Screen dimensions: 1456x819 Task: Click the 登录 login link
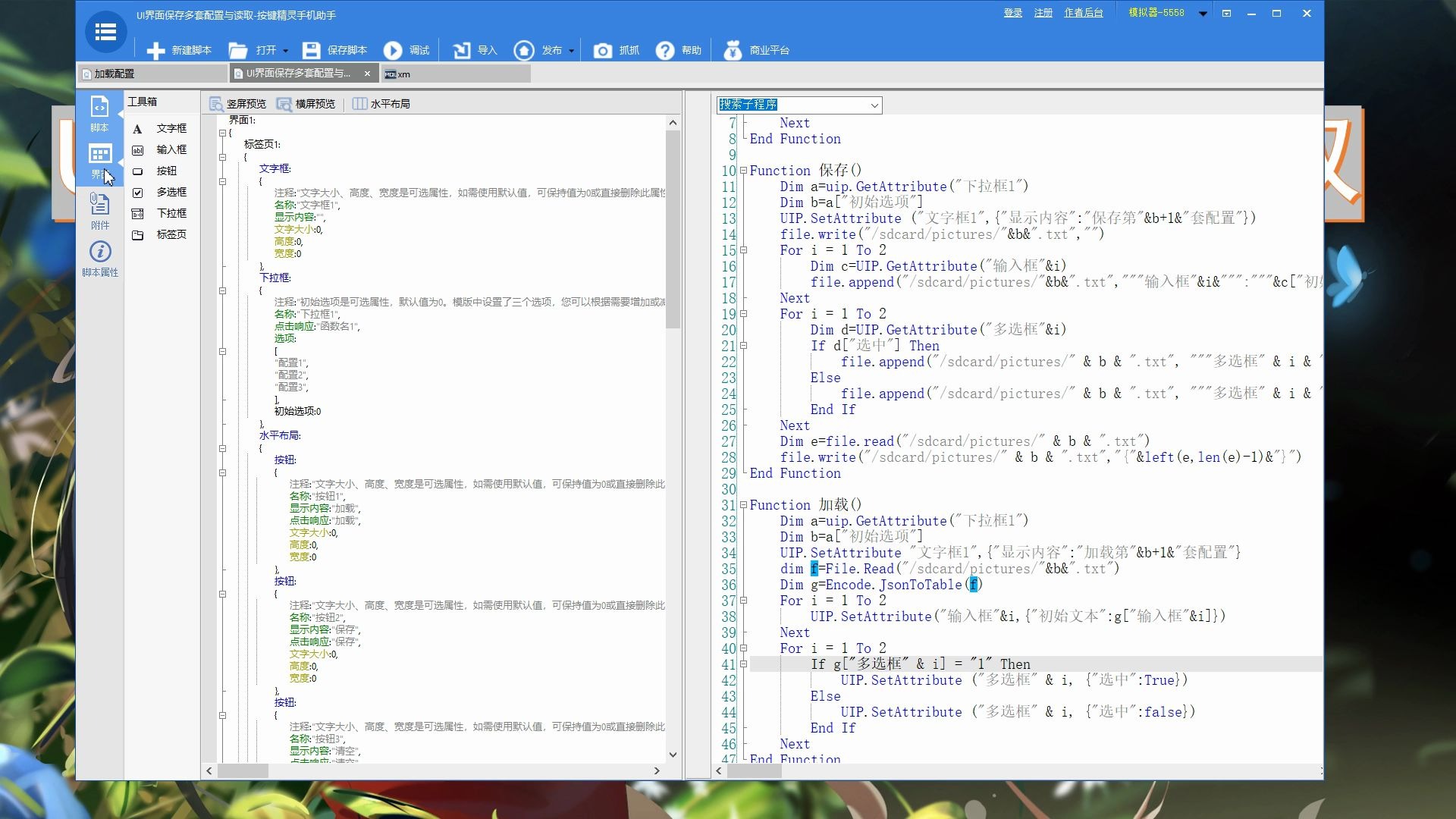click(1013, 13)
